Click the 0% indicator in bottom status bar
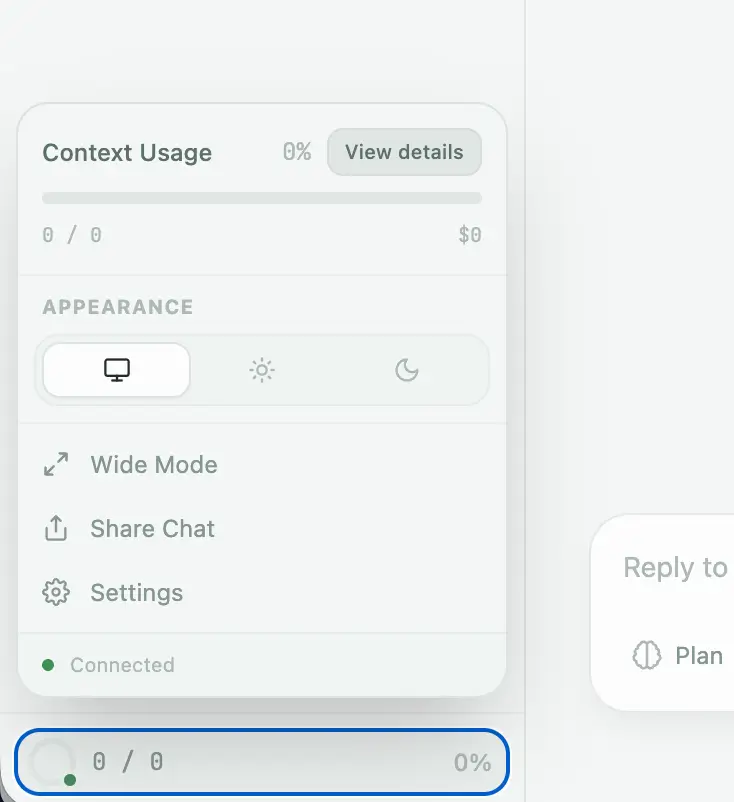734x802 pixels. pos(472,763)
